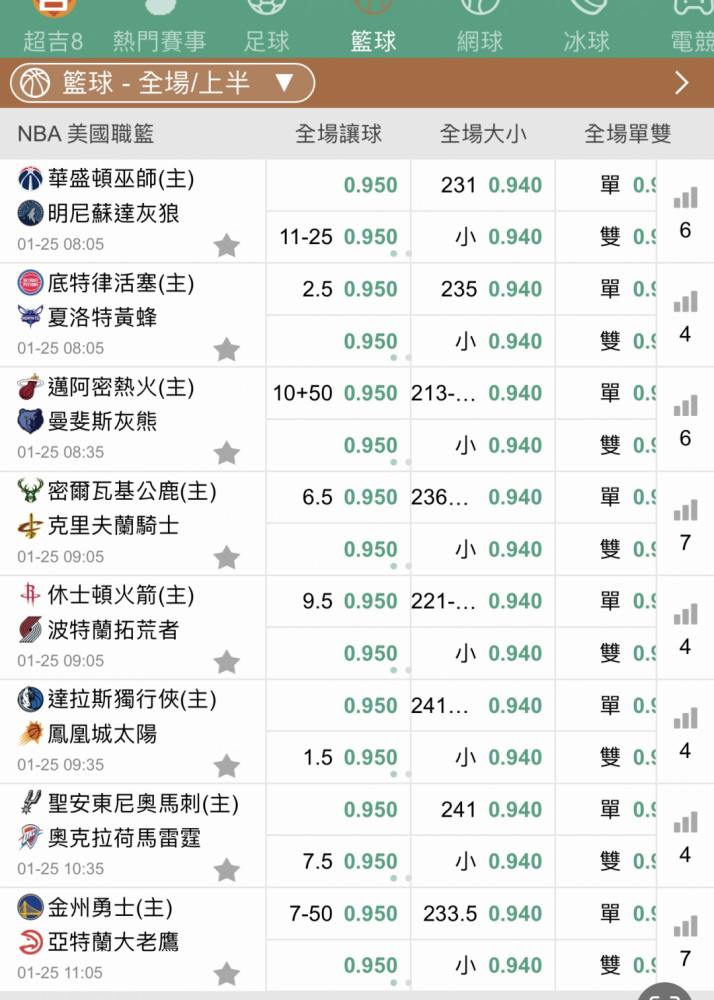Expand the 籃球 - 全場/上半 dropdown
Viewport: 714px width, 1000px height.
coord(163,83)
